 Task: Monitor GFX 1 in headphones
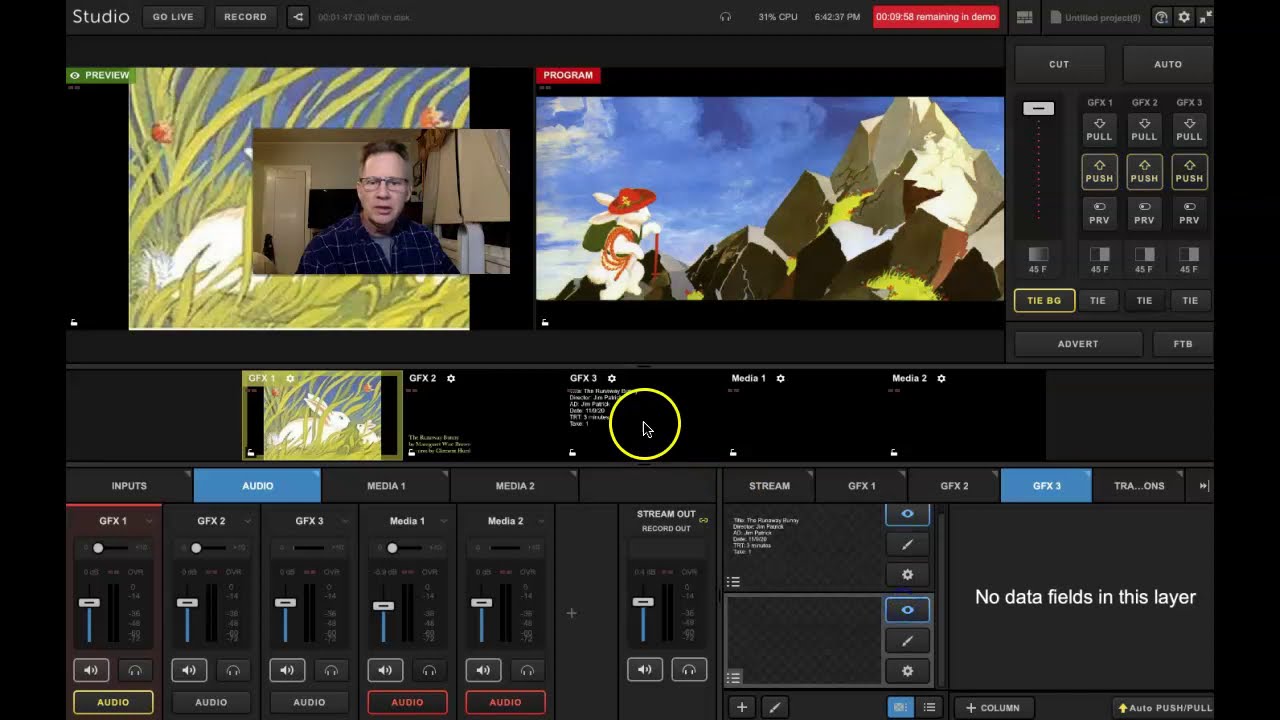[x=135, y=670]
